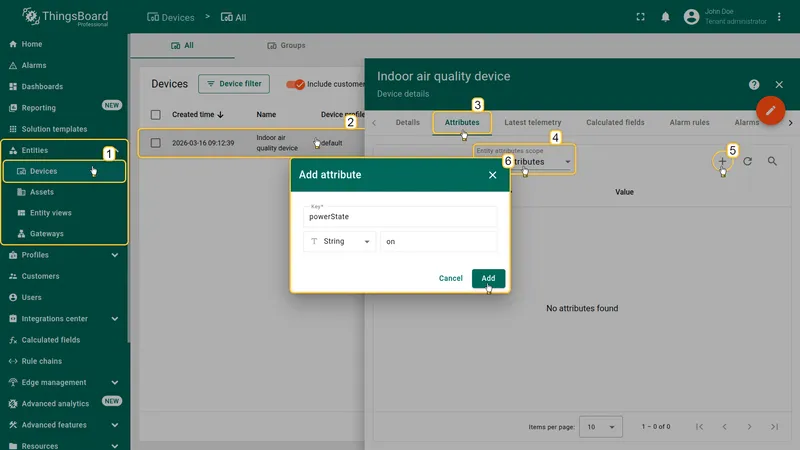Switch to the All devices tab

[183, 45]
